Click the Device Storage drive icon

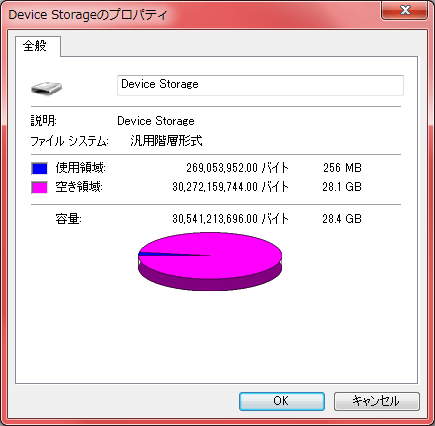[46, 88]
